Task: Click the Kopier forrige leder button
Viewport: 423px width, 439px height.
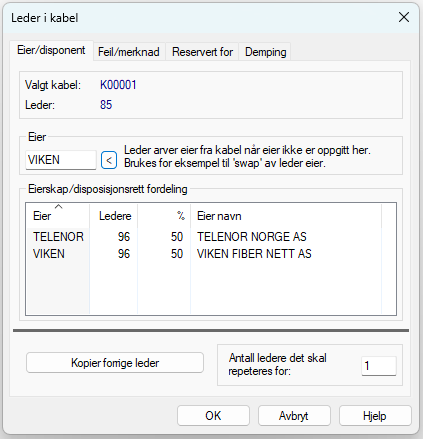Action: [115, 363]
